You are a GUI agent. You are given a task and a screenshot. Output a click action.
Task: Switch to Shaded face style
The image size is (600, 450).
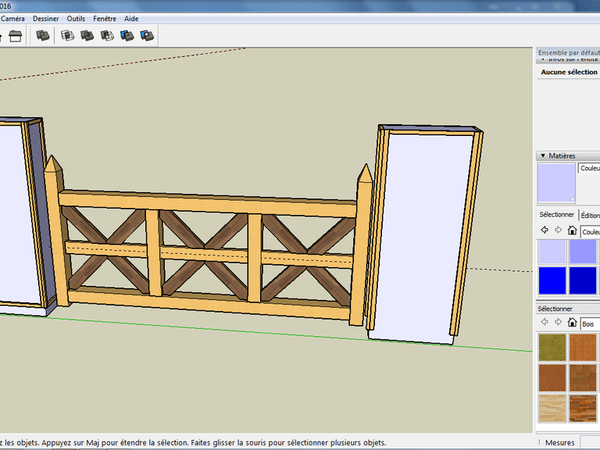tap(107, 36)
